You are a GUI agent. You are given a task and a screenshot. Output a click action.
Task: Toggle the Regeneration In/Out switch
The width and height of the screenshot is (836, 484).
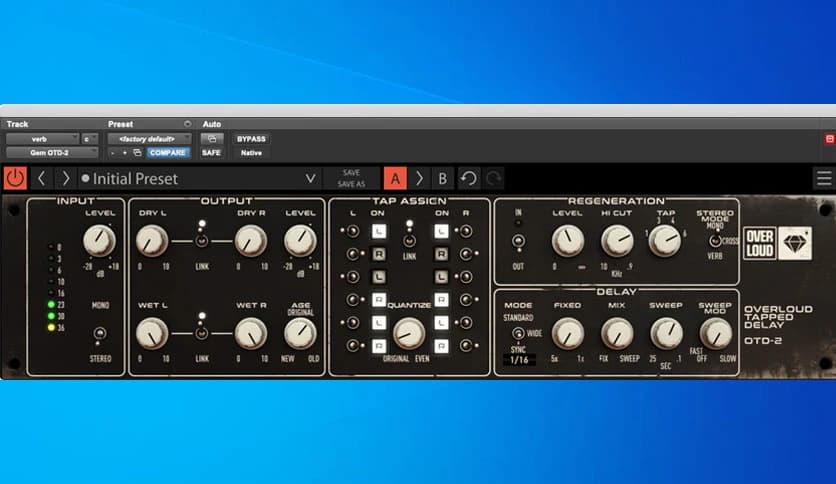(518, 241)
